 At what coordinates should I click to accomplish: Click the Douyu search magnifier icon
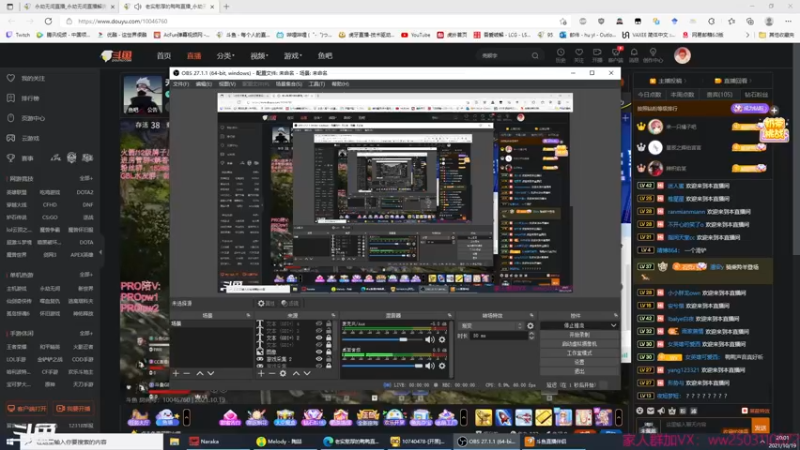coord(535,56)
